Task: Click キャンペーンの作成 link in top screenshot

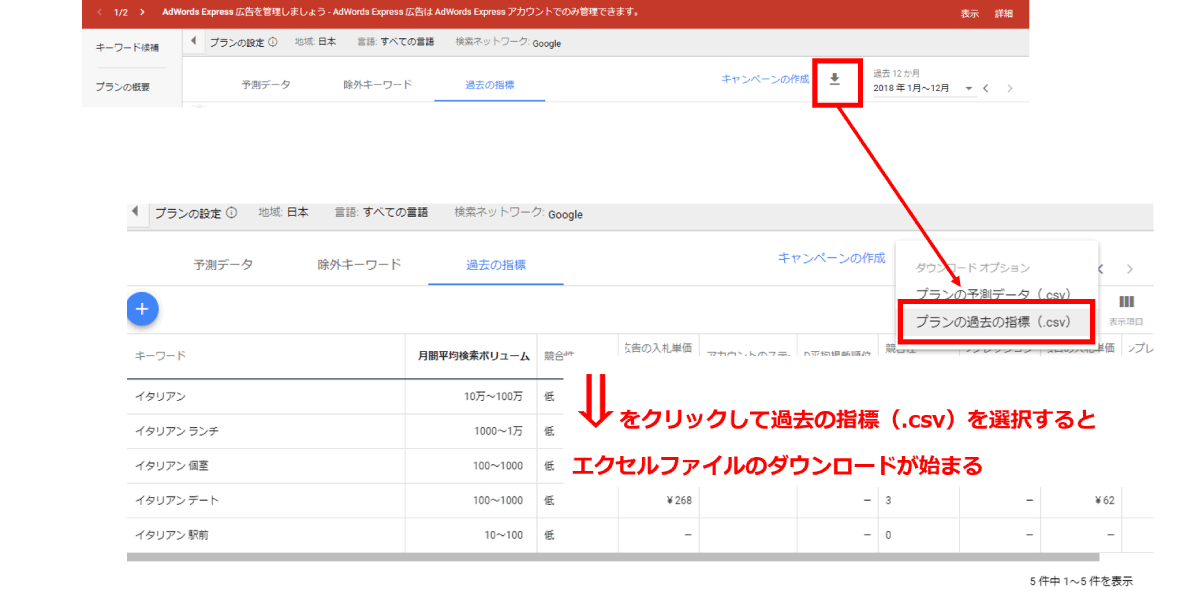Action: pos(765,79)
